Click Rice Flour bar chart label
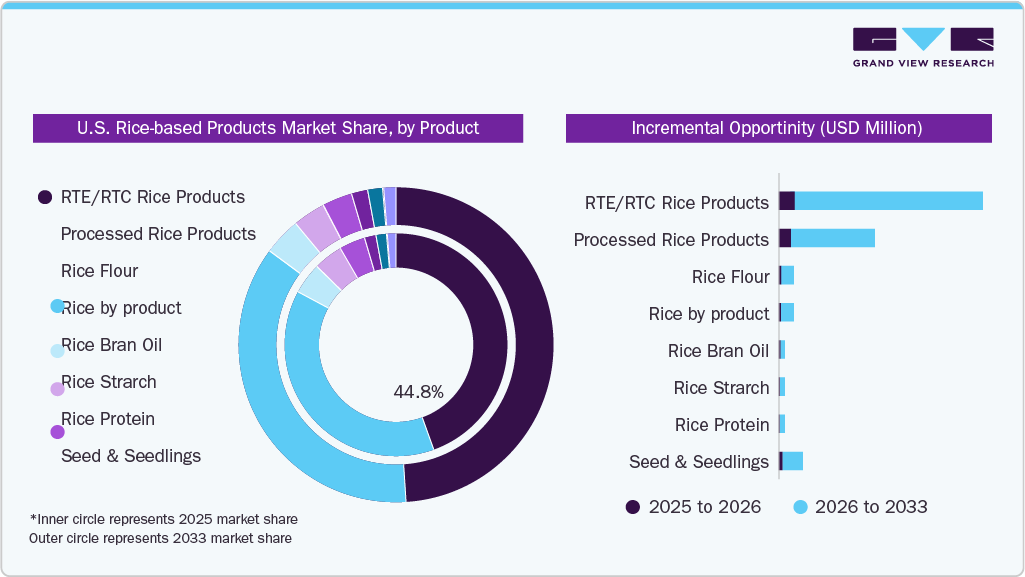 pos(730,277)
